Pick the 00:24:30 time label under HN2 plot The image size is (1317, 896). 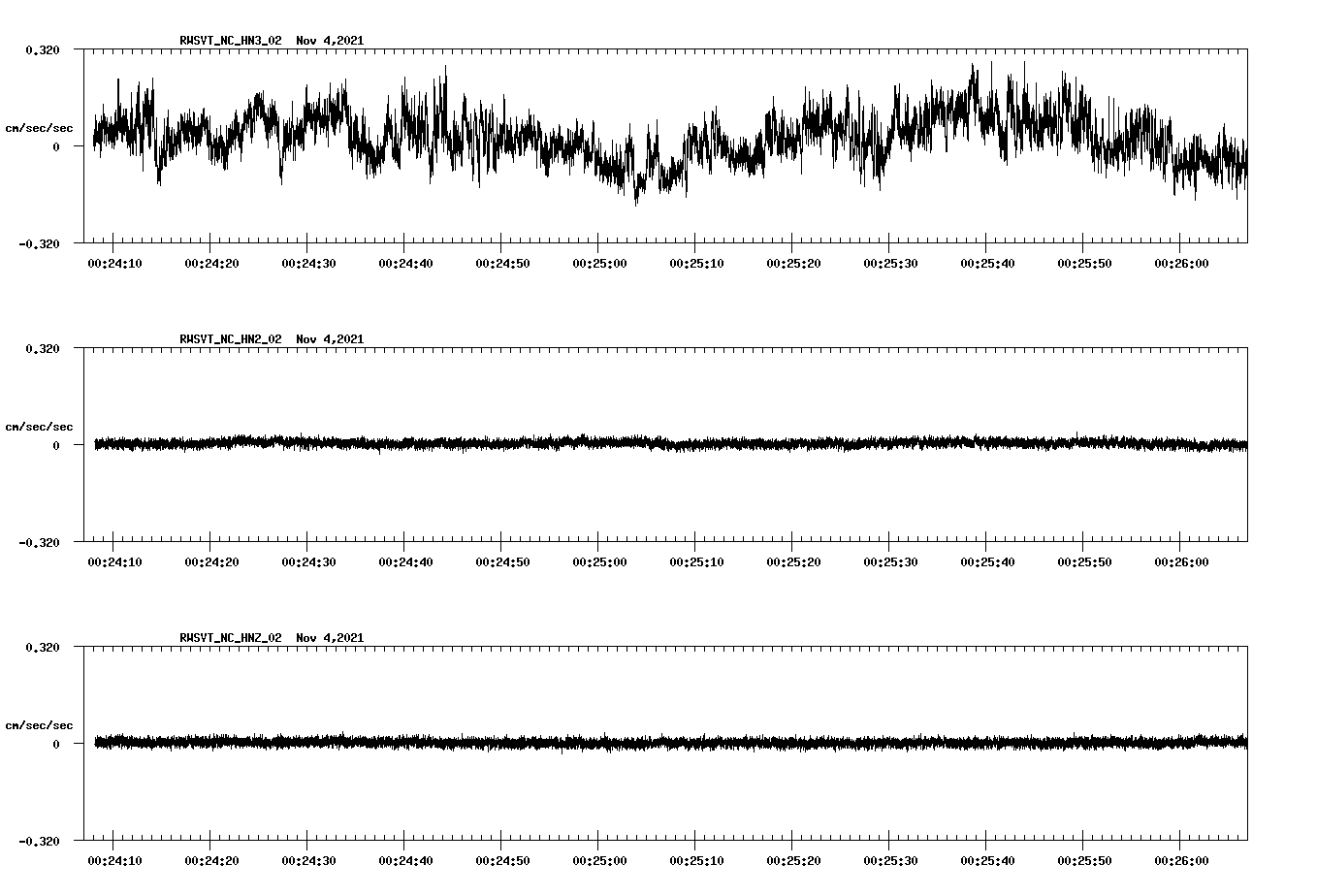(x=309, y=562)
